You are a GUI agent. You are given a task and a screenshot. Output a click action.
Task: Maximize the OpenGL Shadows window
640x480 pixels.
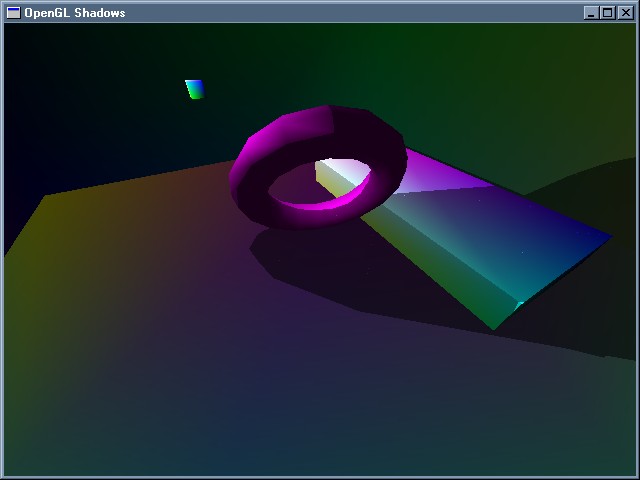click(607, 12)
